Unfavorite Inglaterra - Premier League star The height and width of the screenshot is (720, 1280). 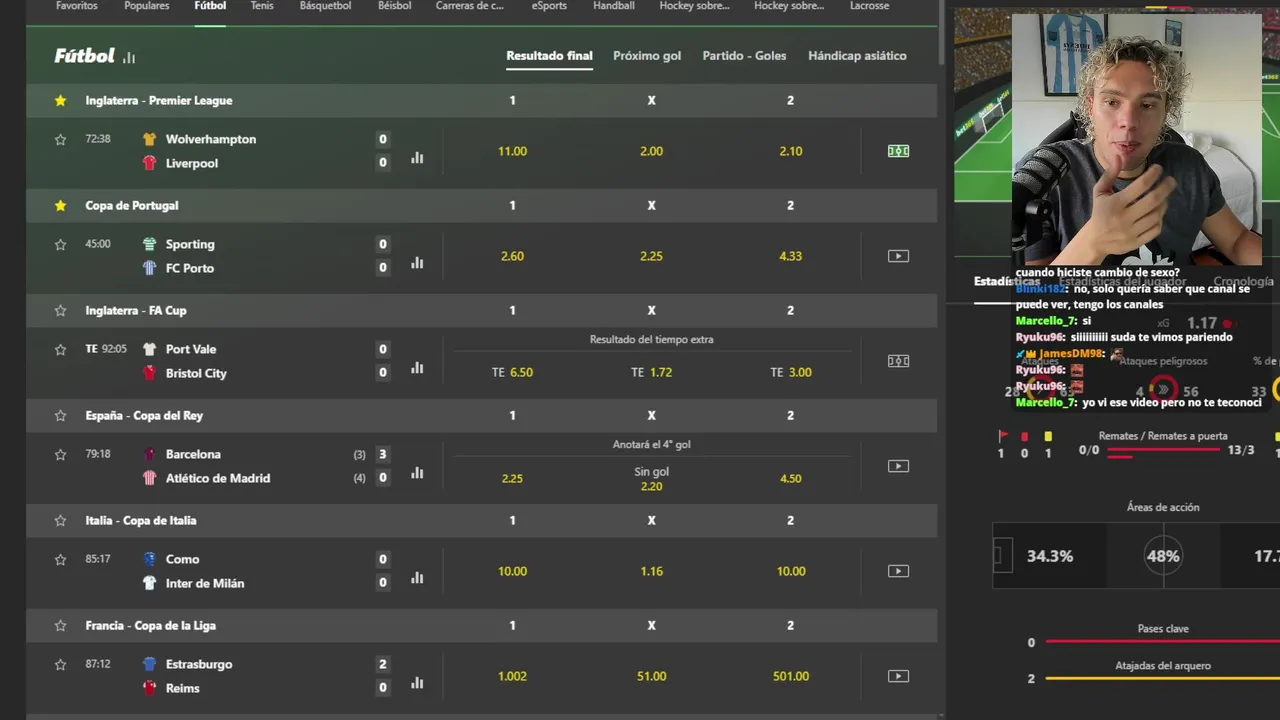tap(60, 100)
